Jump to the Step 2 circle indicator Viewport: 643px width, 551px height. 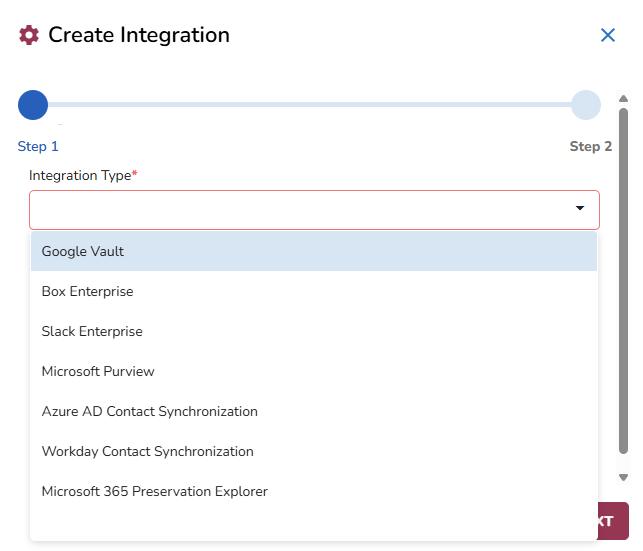(x=586, y=105)
